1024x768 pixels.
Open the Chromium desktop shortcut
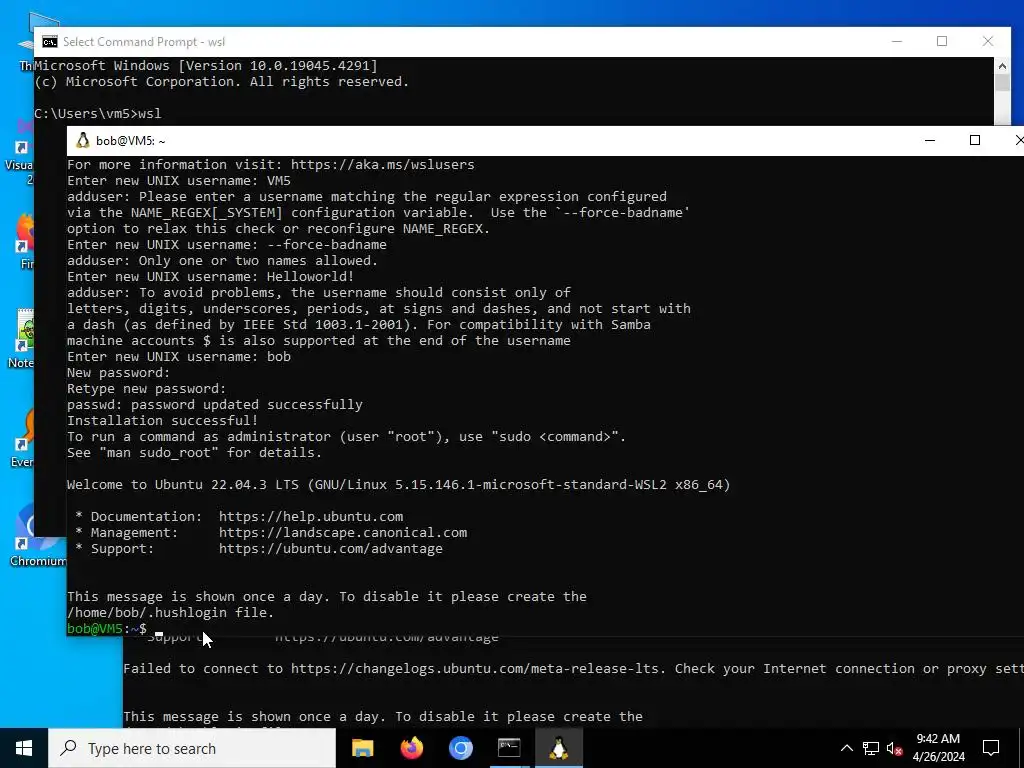pos(38,536)
